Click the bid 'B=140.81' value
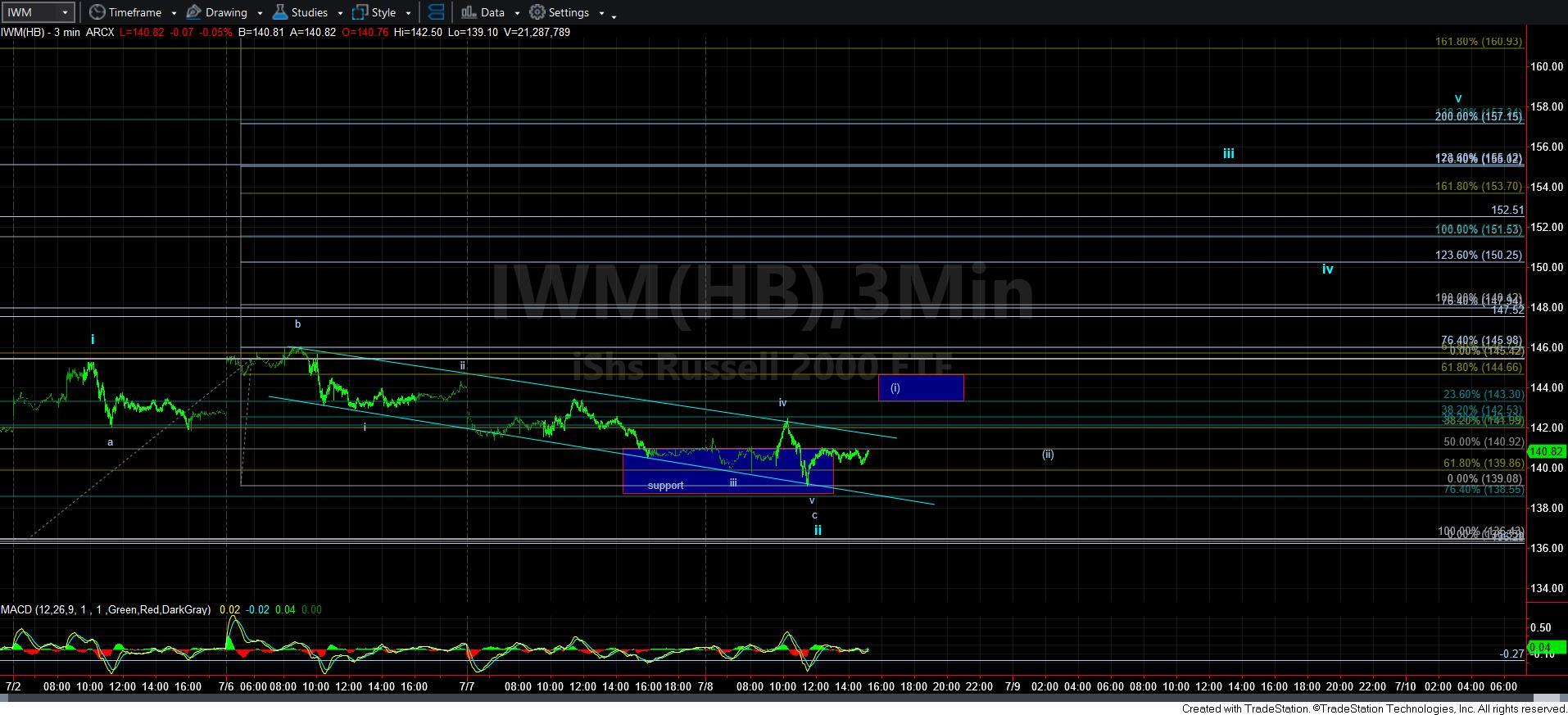 pos(262,32)
